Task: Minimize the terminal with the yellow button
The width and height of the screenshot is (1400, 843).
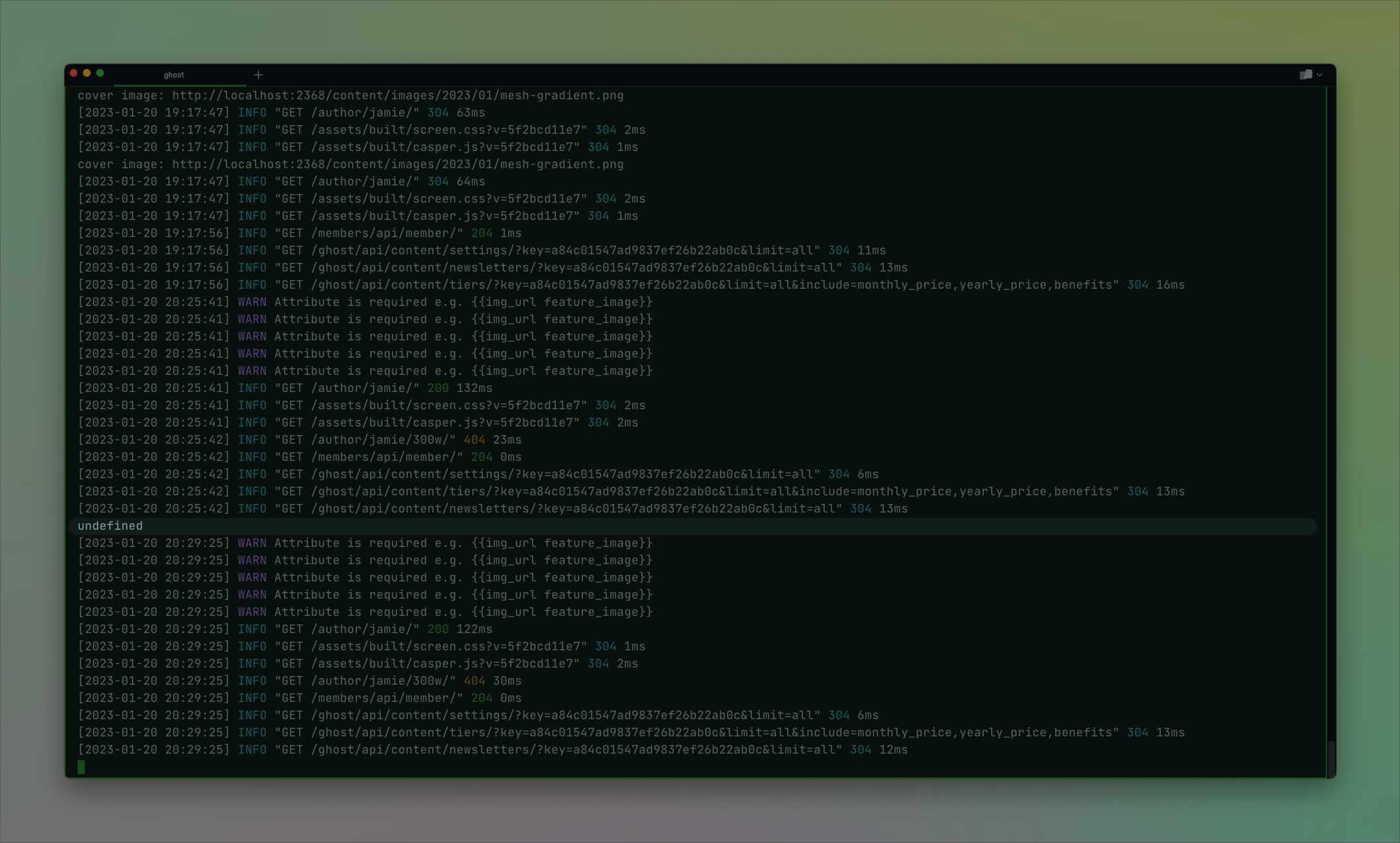Action: [x=87, y=73]
